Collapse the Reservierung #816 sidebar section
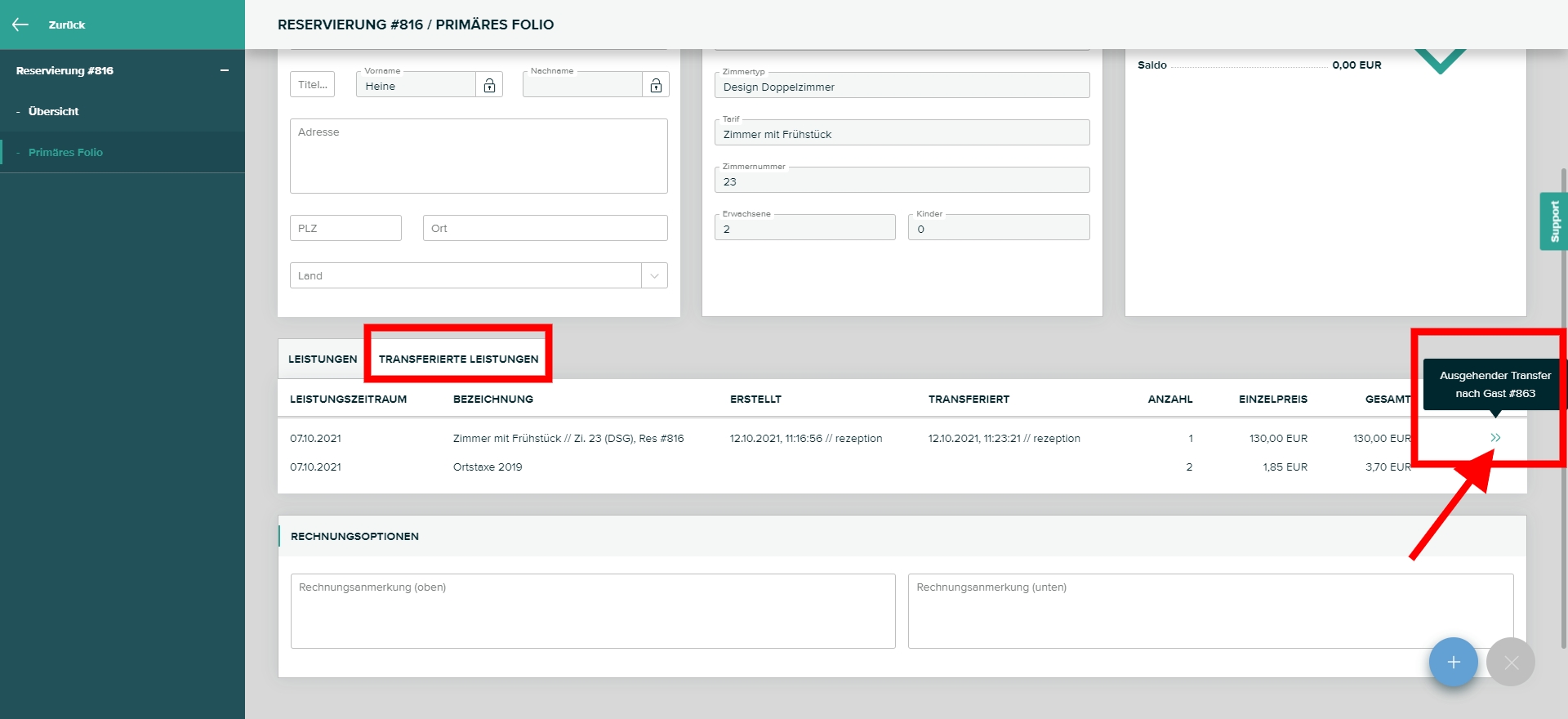This screenshot has width=1568, height=719. tap(224, 71)
